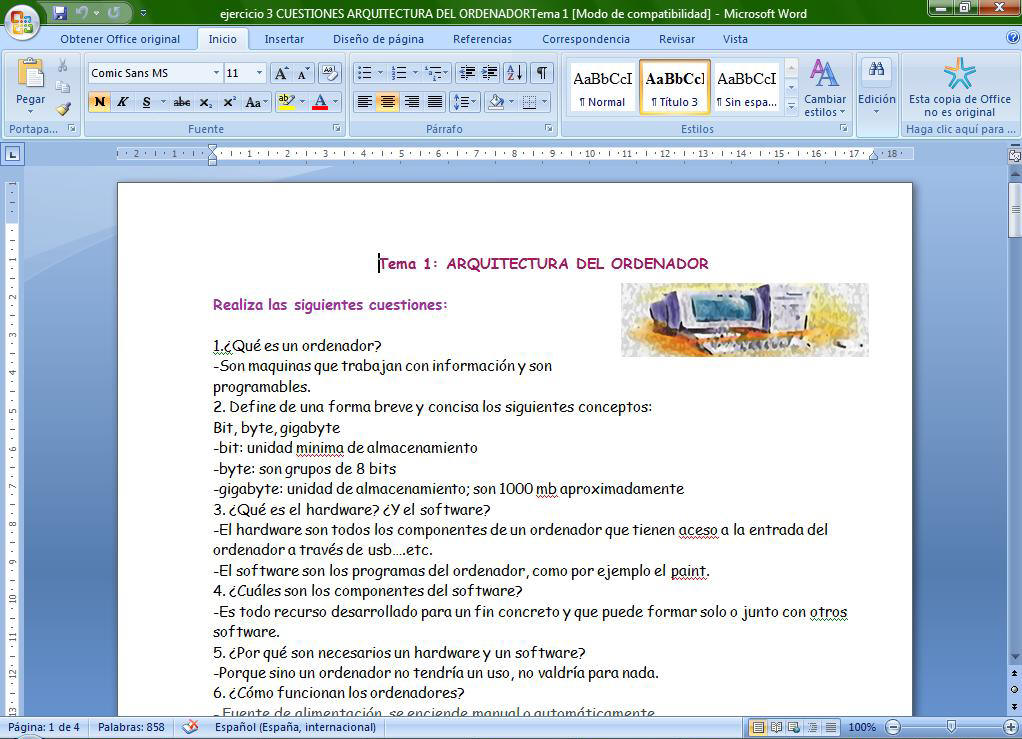The width and height of the screenshot is (1022, 739).
Task: Click the computer illustration in document
Action: (744, 319)
